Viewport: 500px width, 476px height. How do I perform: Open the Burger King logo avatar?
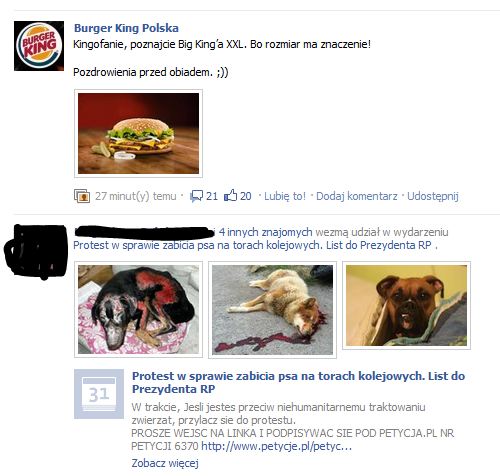pyautogui.click(x=39, y=46)
